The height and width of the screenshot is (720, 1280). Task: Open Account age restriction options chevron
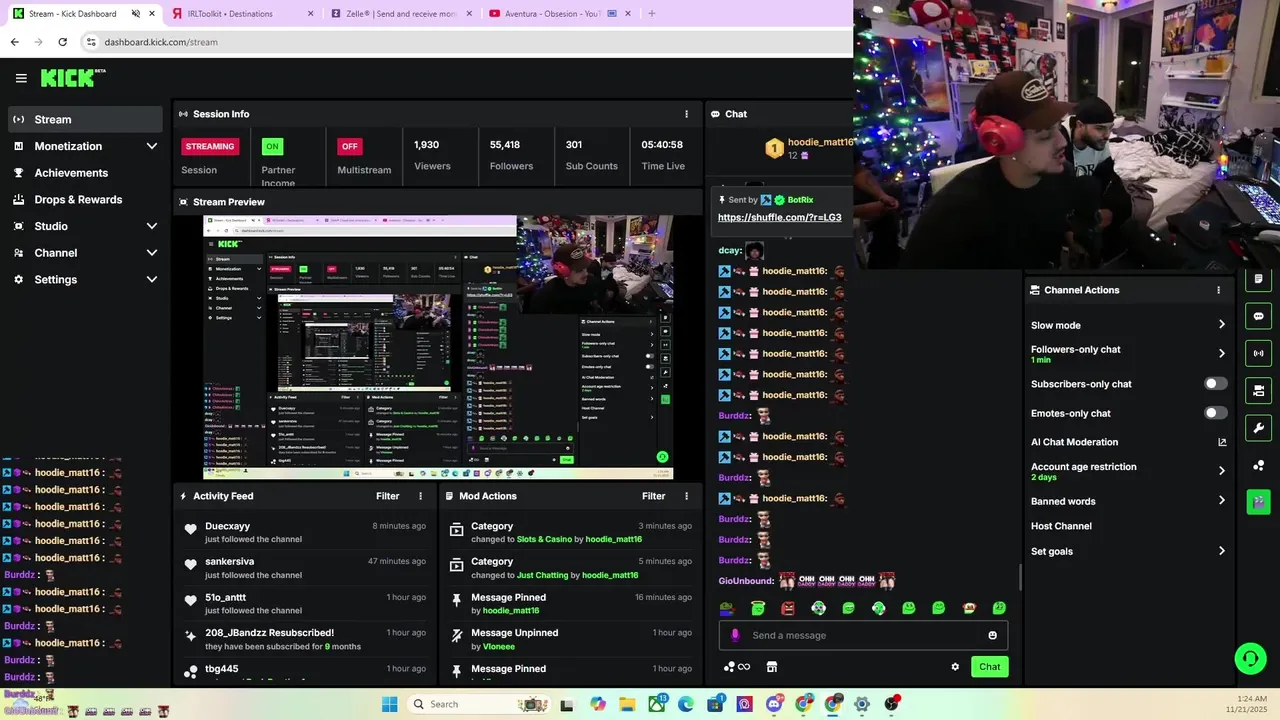pos(1221,471)
